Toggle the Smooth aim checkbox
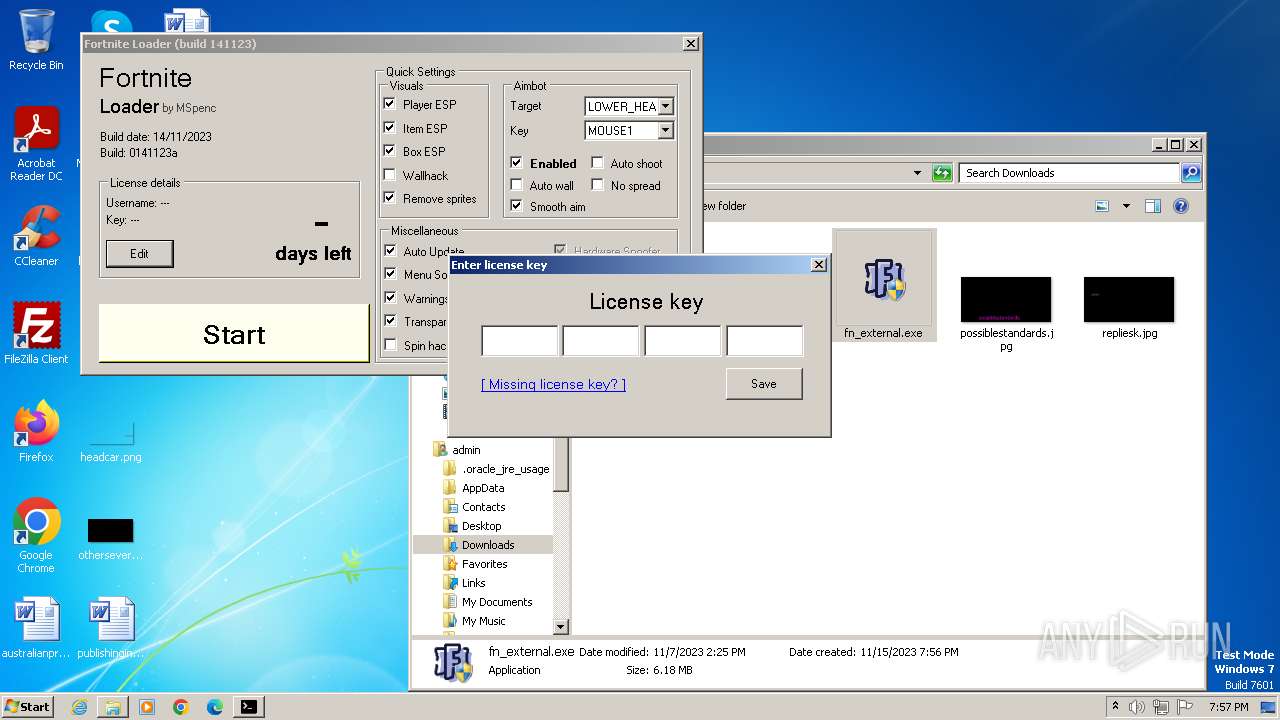Screen dimensions: 1280x720 pyautogui.click(x=516, y=206)
